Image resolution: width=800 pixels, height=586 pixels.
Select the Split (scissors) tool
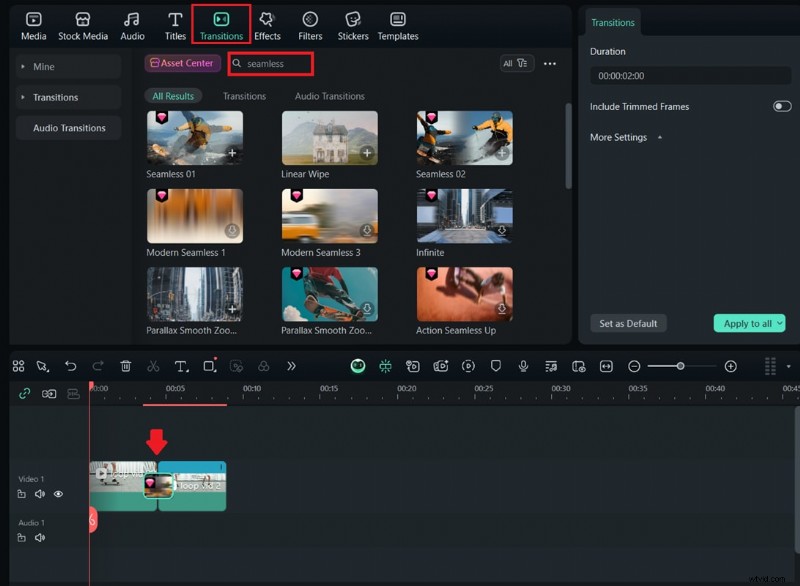click(152, 366)
